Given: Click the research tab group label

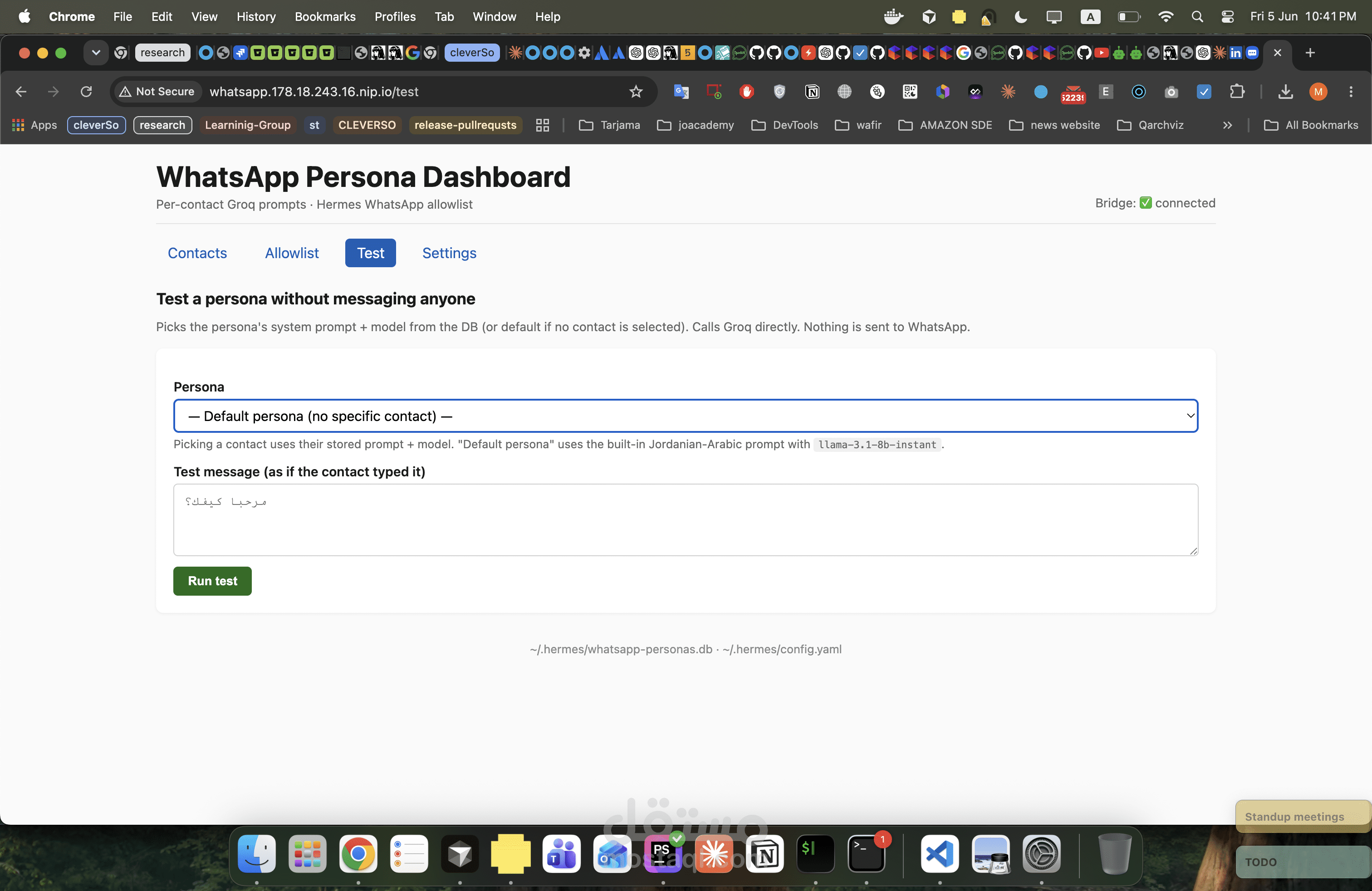Looking at the screenshot, I should coord(162,53).
